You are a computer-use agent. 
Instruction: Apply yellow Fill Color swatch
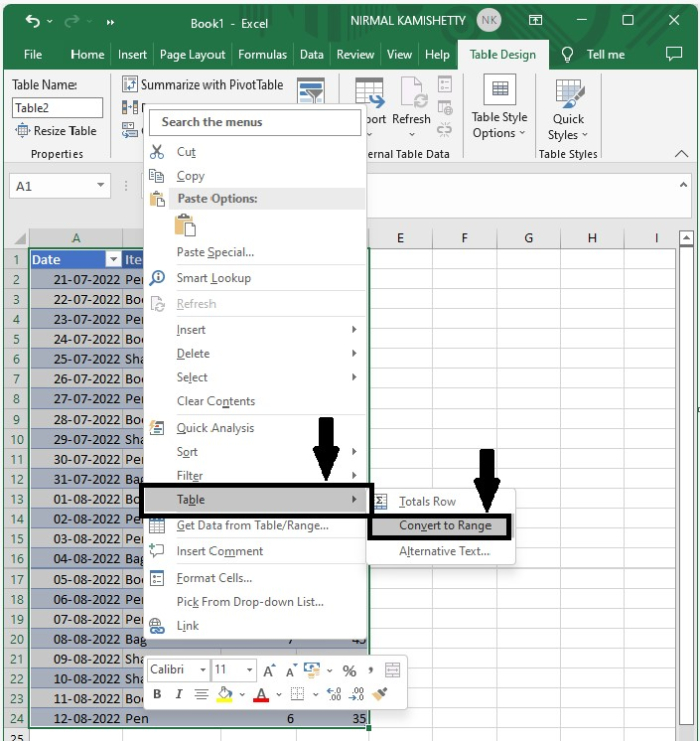click(x=225, y=694)
